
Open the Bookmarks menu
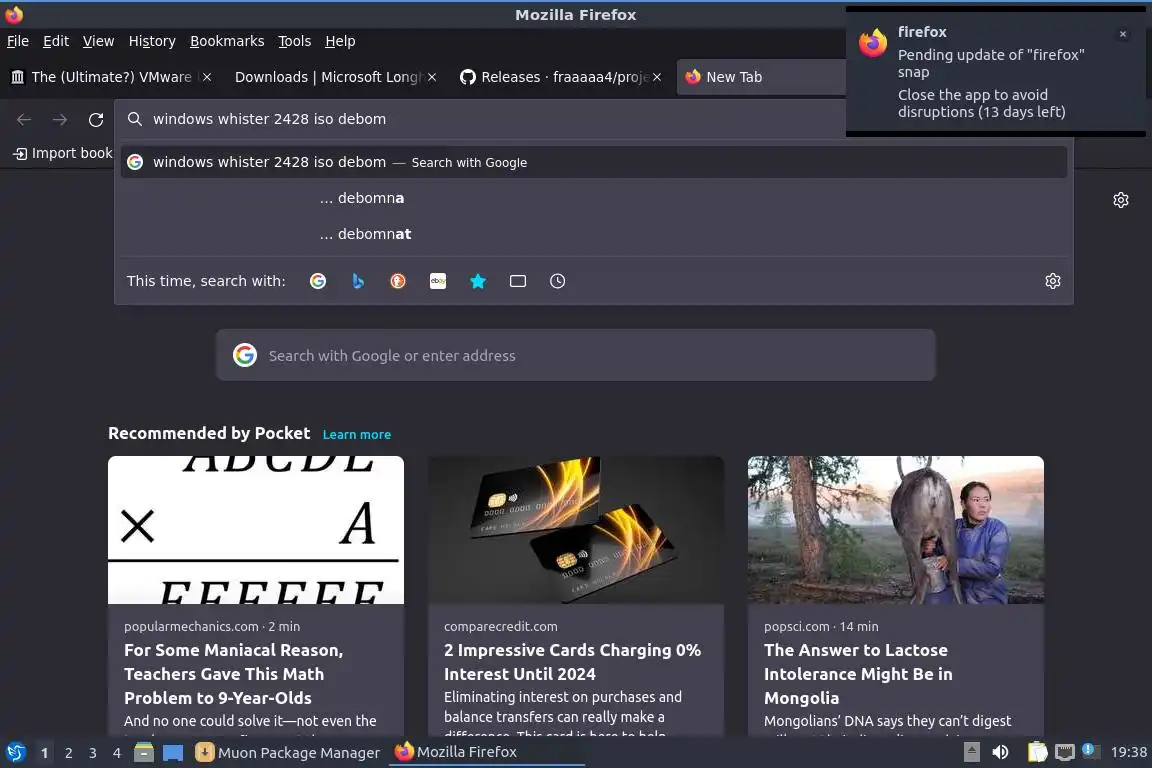[227, 41]
